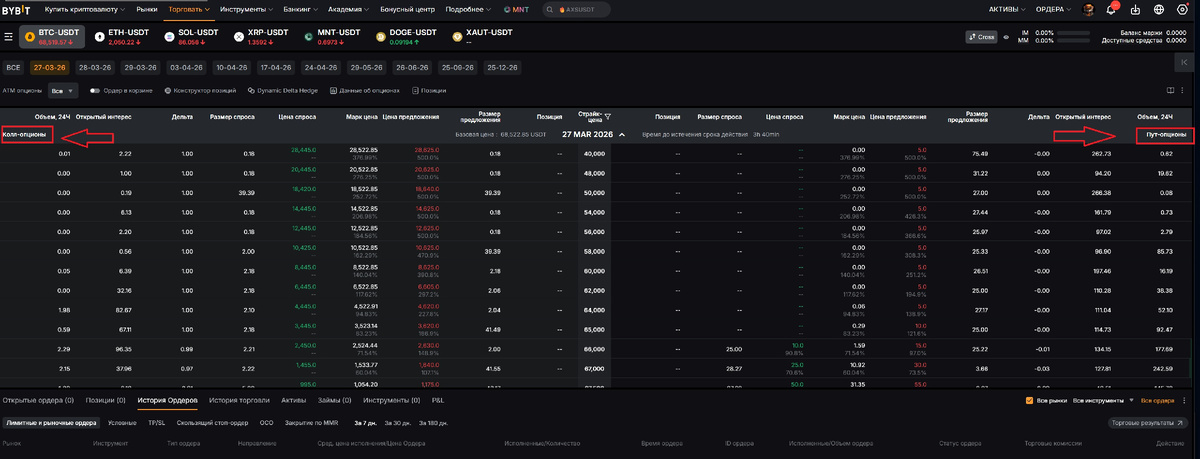
Task: Collapse the 27 MAR 2026 expiry section
Action: (621, 133)
